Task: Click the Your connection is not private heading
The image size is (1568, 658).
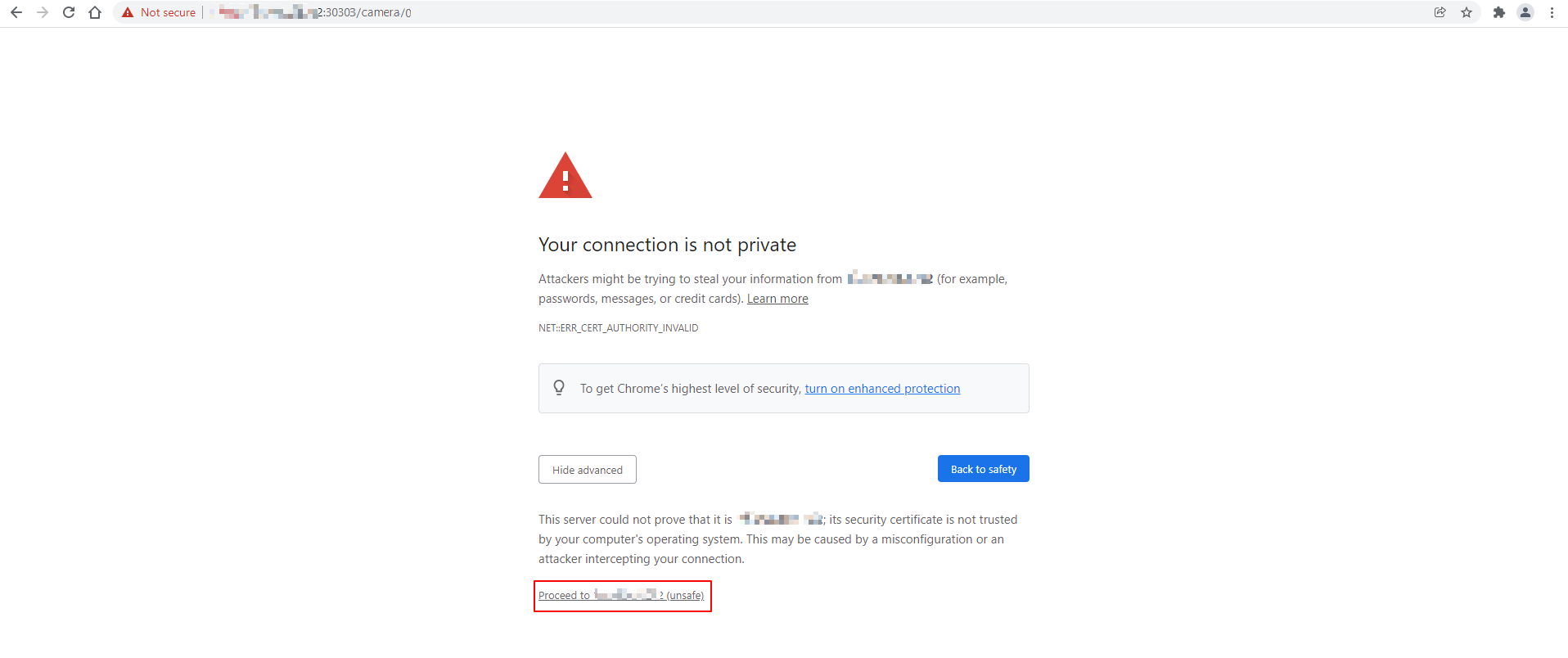Action: pos(667,245)
